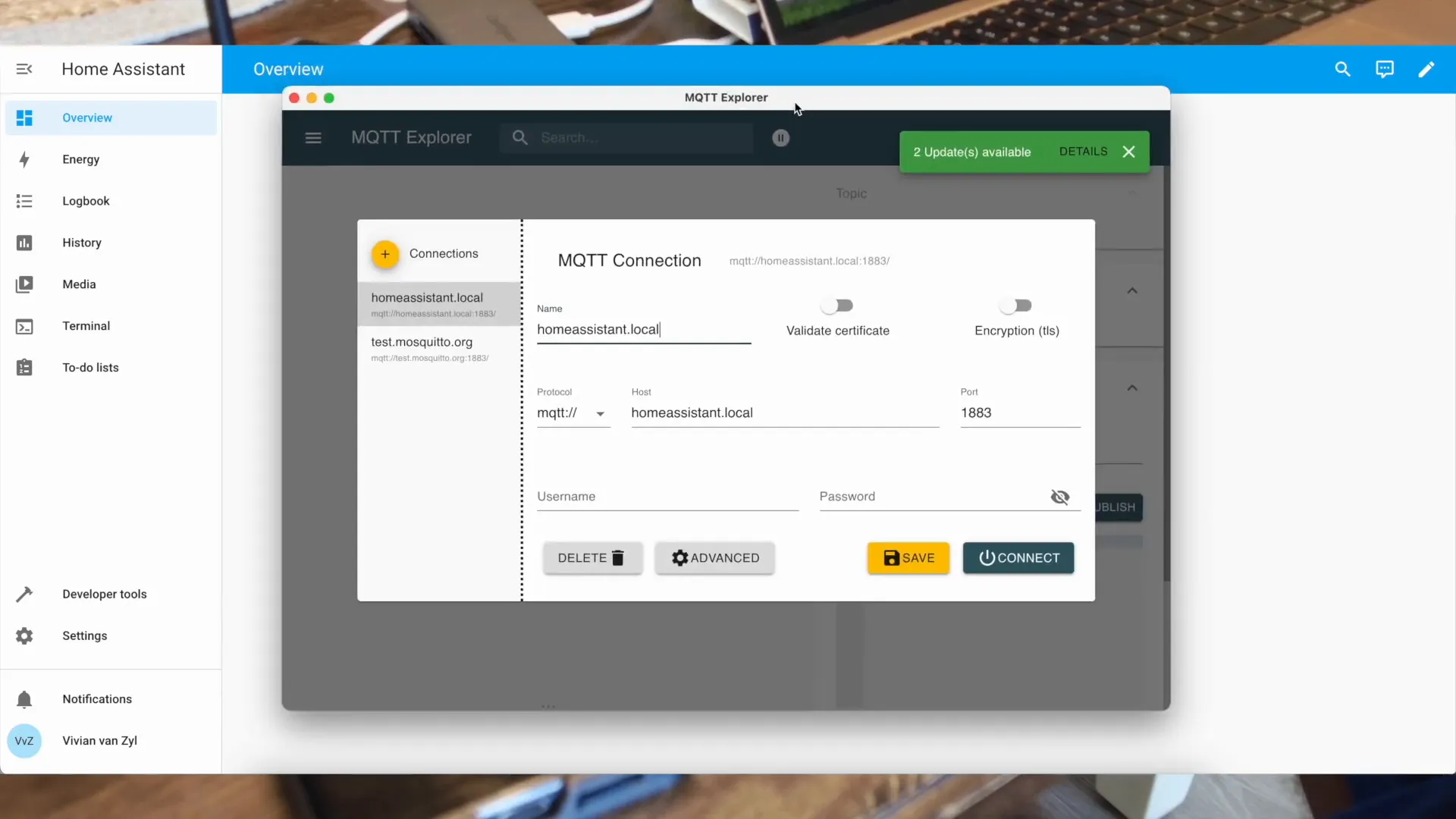Click the Media play icon
The width and height of the screenshot is (1456, 819).
coord(24,284)
